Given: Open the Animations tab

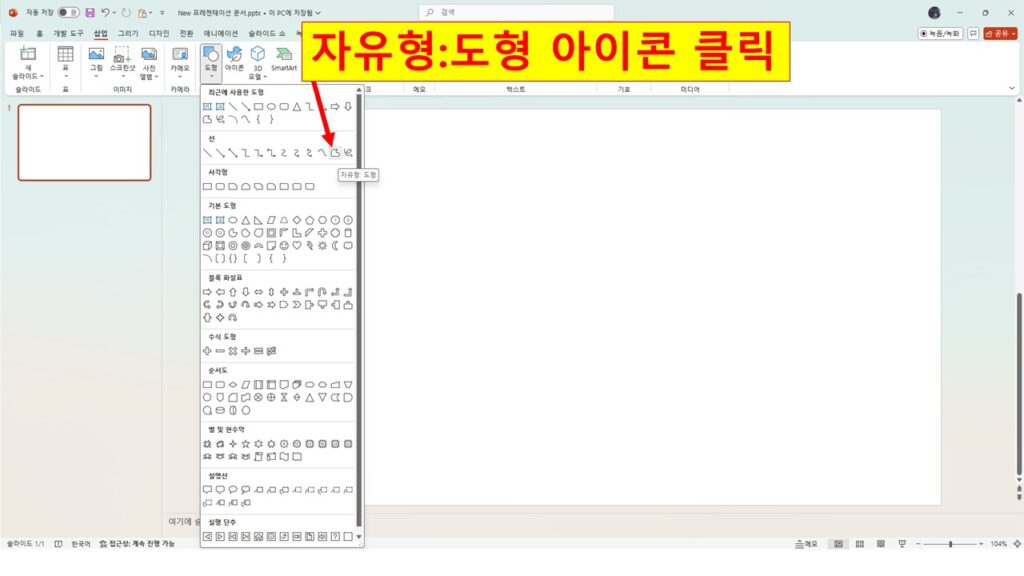Looking at the screenshot, I should pos(221,33).
